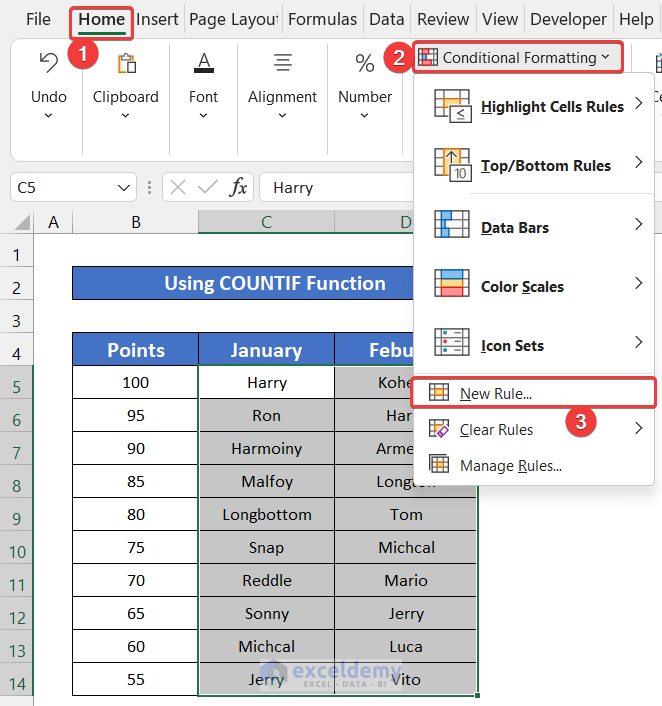This screenshot has height=706, width=662.
Task: Select cell containing Mario
Action: click(x=406, y=580)
